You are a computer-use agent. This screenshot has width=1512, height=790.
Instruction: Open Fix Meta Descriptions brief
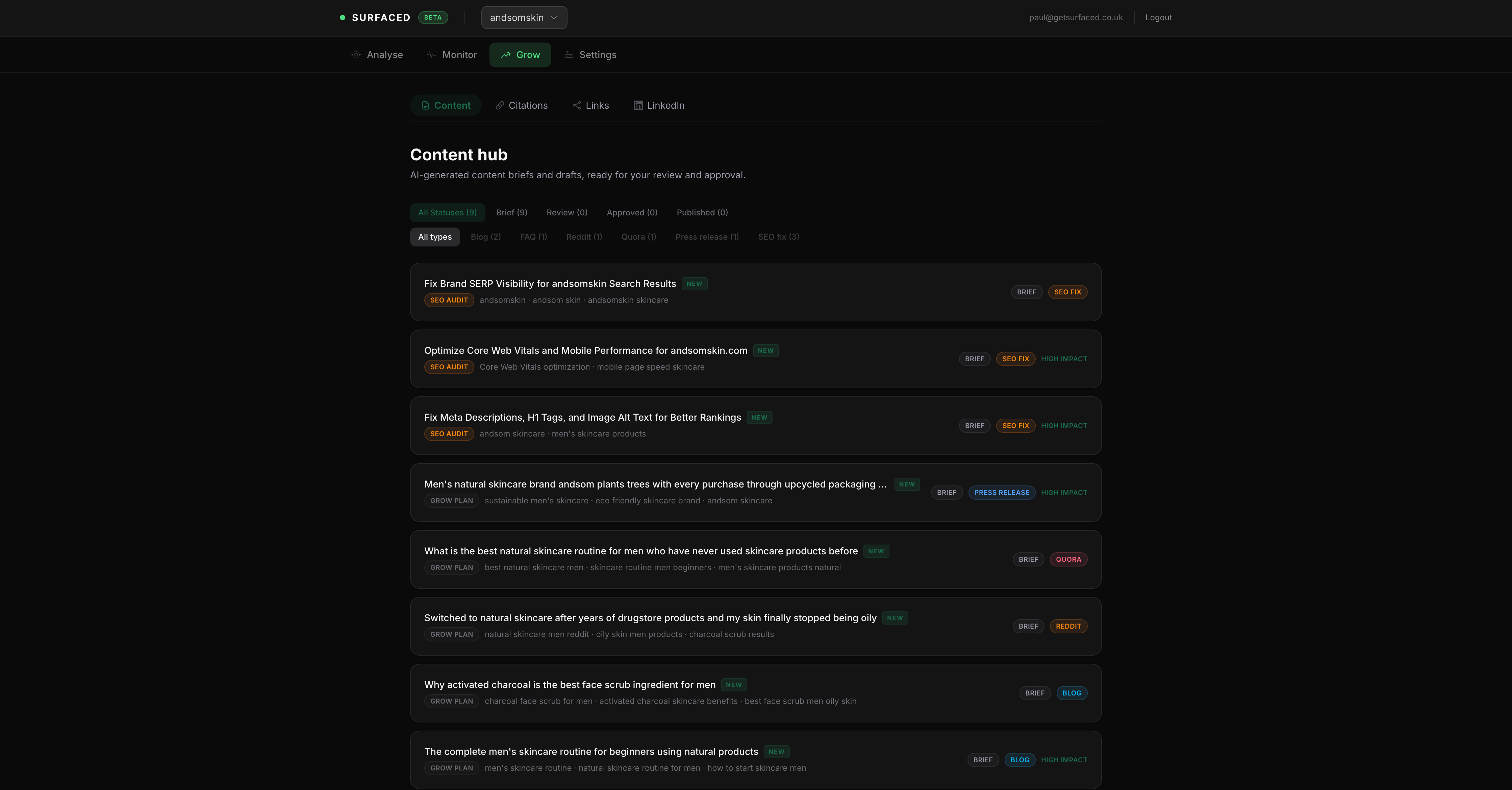click(x=755, y=426)
